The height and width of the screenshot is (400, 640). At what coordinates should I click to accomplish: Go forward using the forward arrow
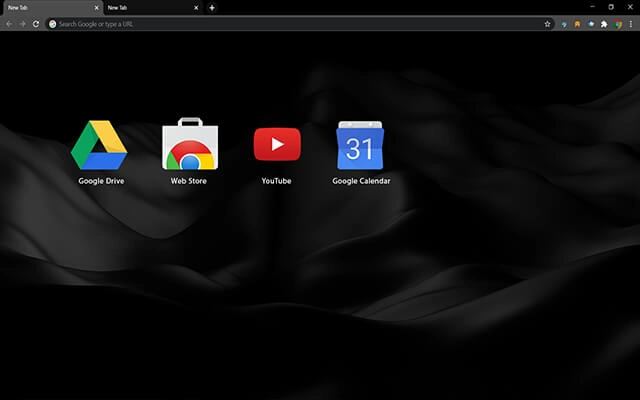pyautogui.click(x=22, y=24)
